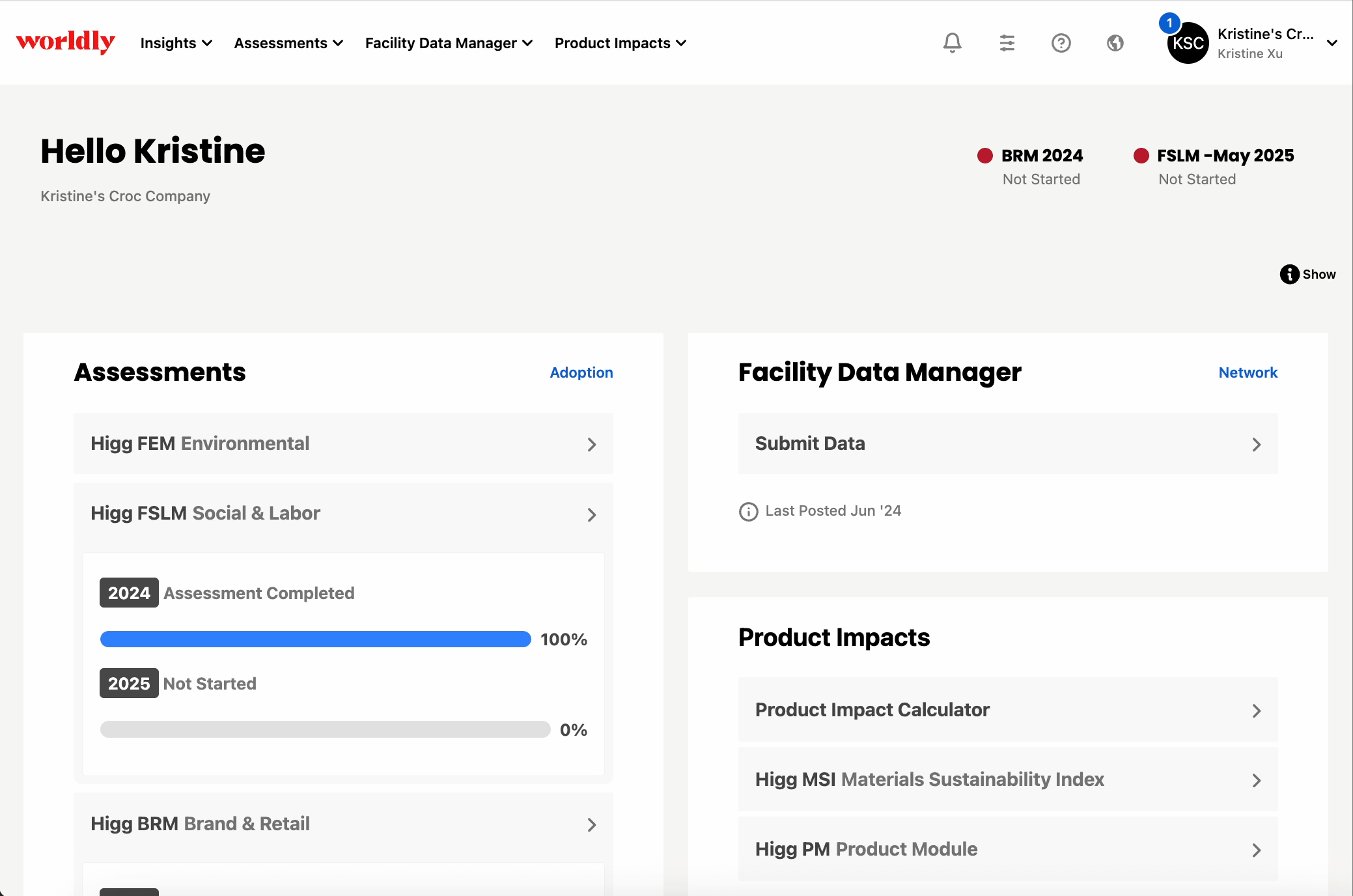The image size is (1353, 896).
Task: Click the Worldly logo
Action: [x=66, y=42]
